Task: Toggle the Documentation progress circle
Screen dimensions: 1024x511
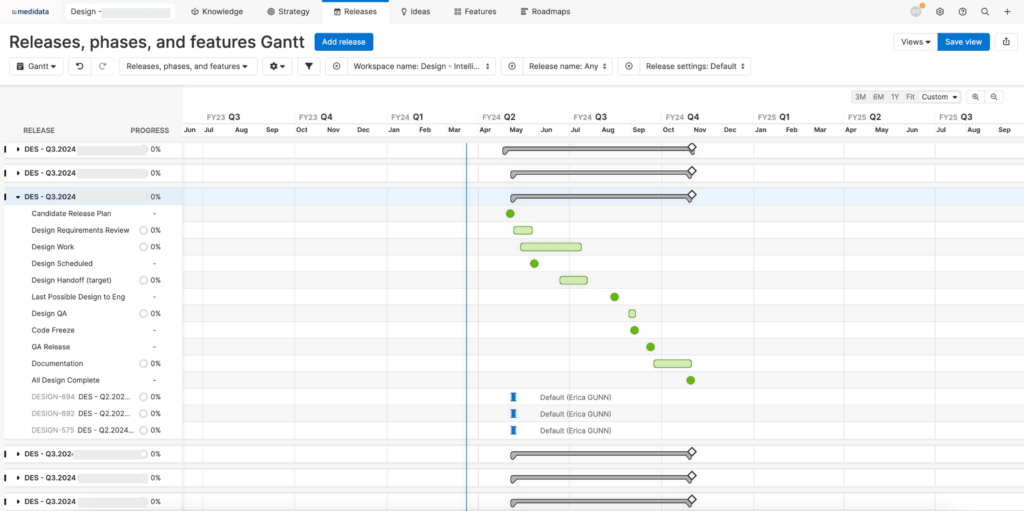Action: click(143, 364)
